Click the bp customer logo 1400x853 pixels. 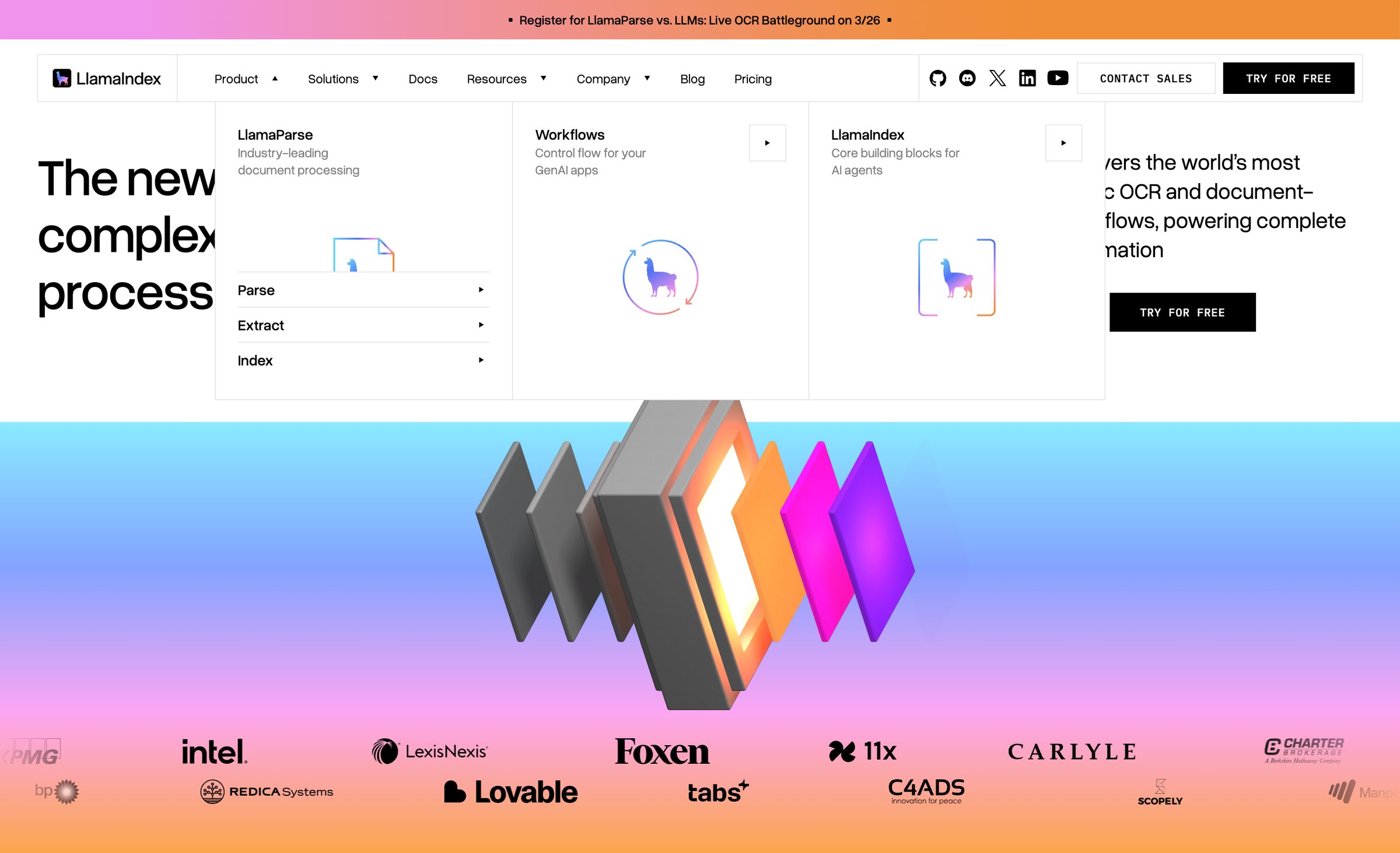tap(57, 791)
